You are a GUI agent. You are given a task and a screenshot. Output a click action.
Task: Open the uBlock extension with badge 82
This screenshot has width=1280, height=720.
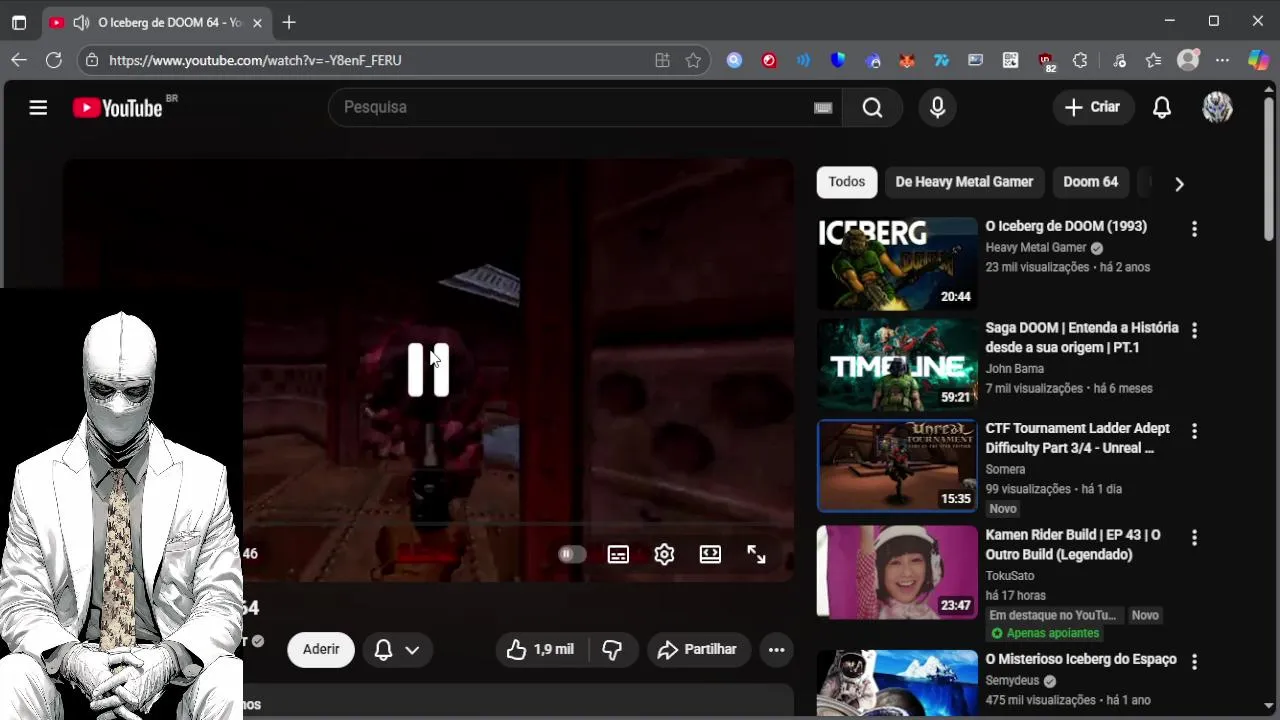click(1046, 62)
